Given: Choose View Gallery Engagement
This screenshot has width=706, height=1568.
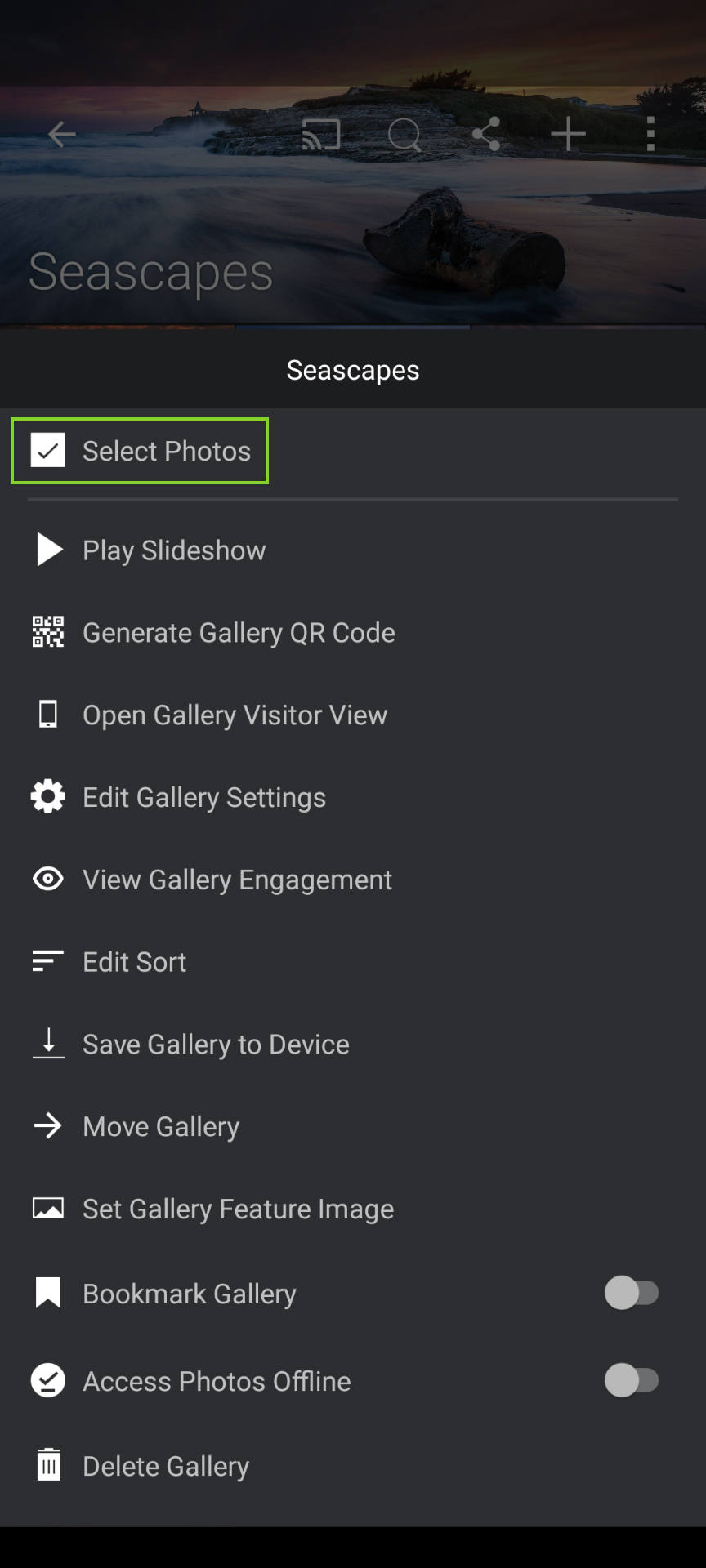Looking at the screenshot, I should pos(237,880).
